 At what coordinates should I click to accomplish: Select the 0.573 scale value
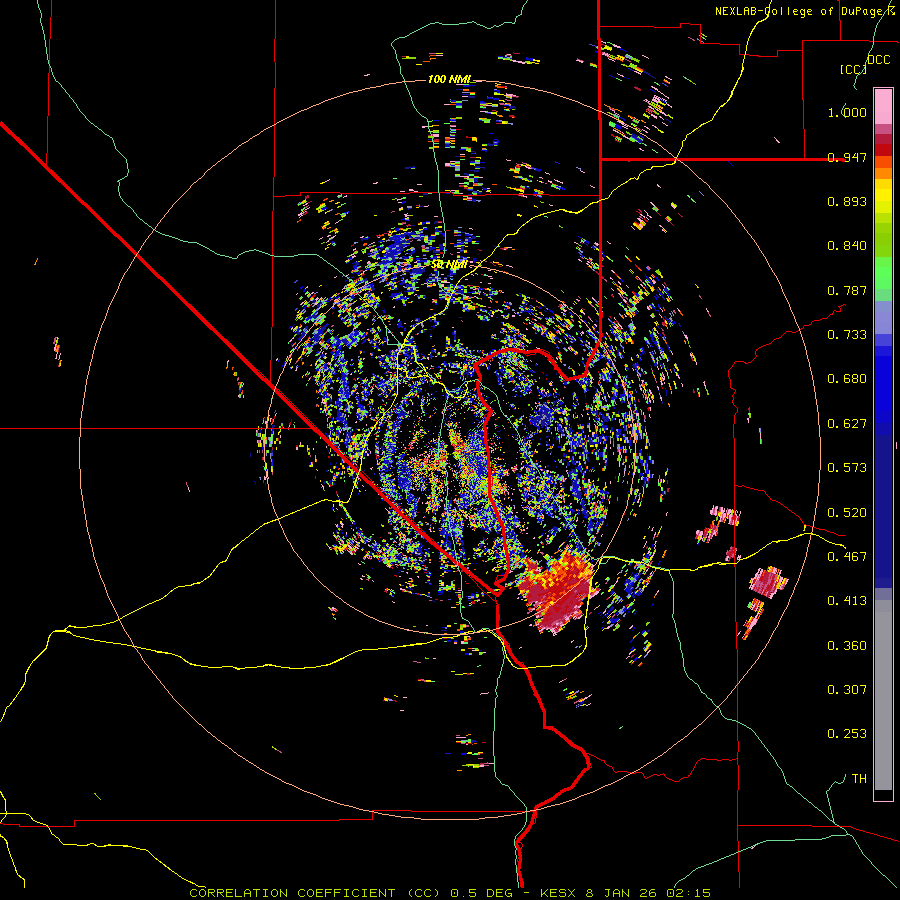847,468
